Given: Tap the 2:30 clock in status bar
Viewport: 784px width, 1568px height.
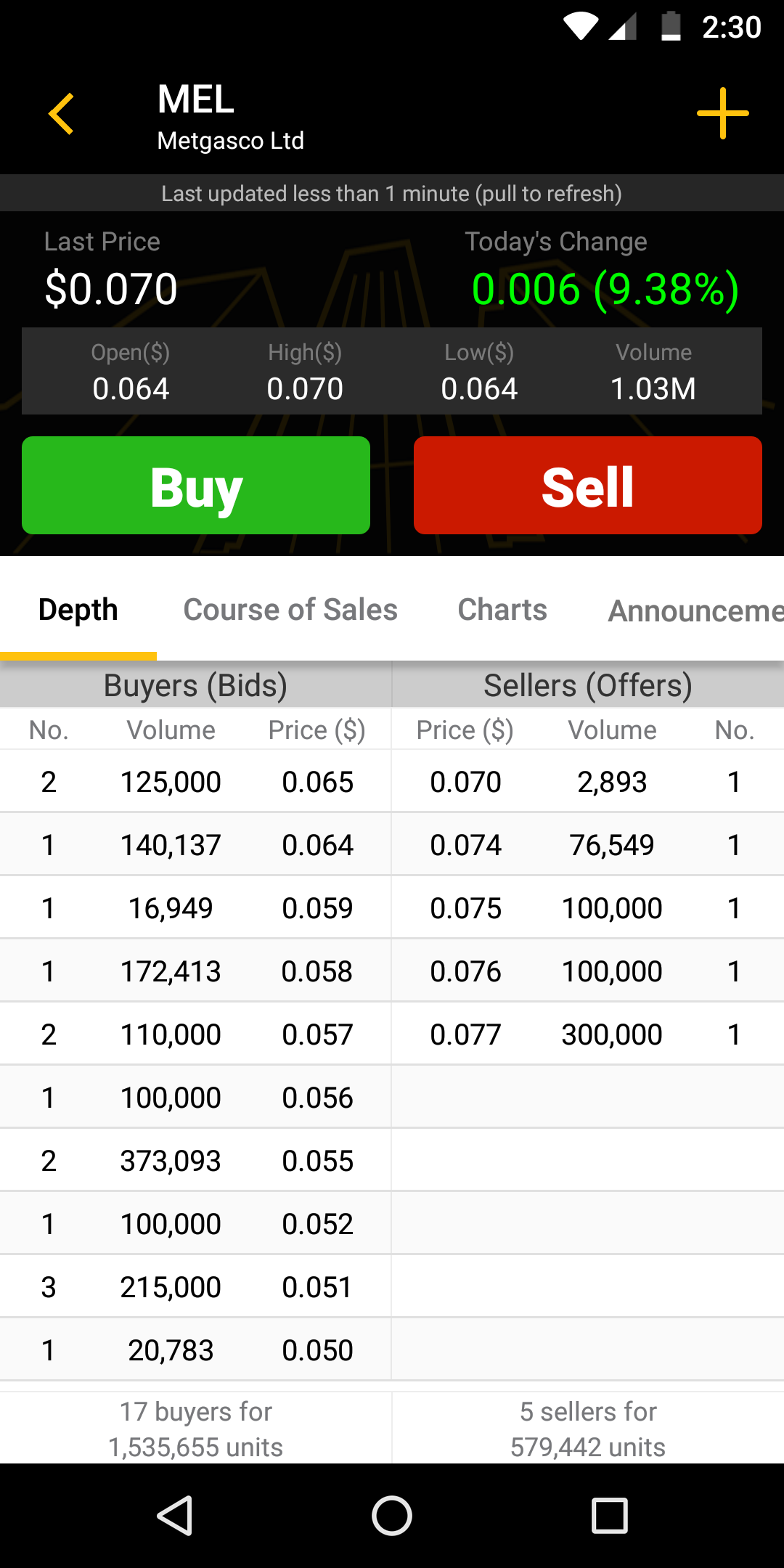Looking at the screenshot, I should click(x=732, y=27).
